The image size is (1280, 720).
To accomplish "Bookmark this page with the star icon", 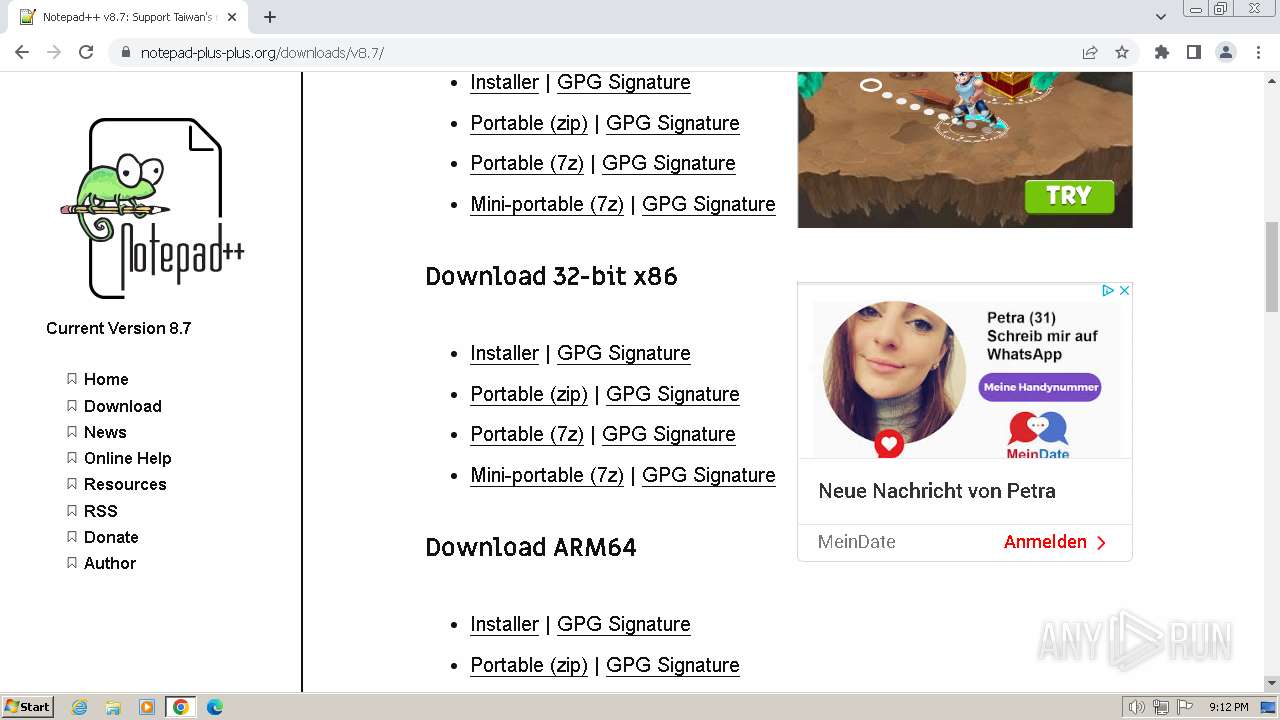I will tap(1122, 52).
